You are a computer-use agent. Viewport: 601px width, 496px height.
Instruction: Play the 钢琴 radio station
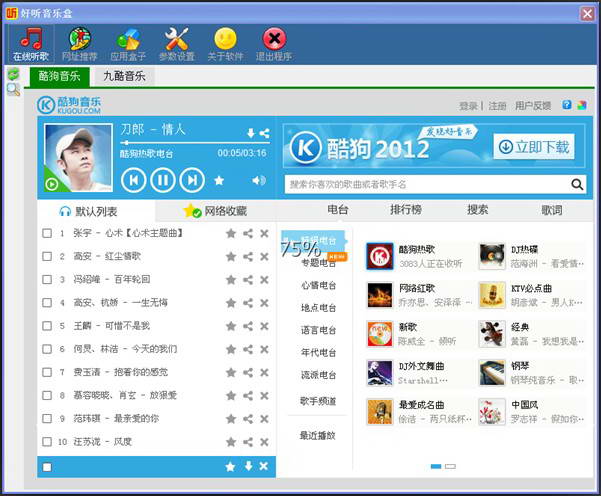click(492, 373)
